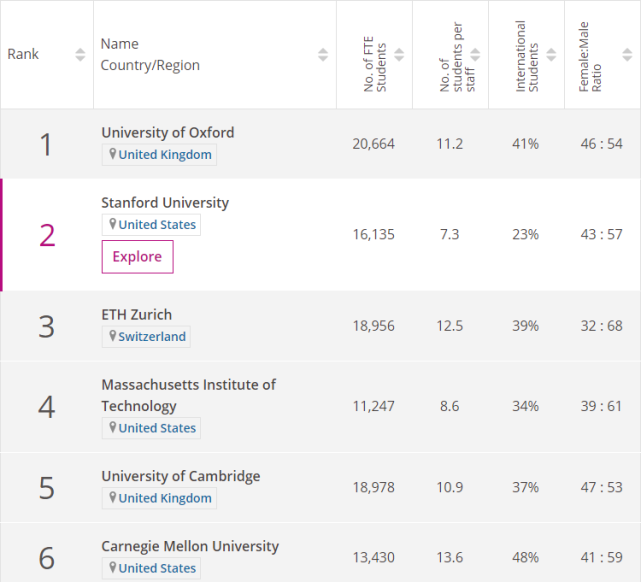Open the ETH Zurich page

(x=136, y=314)
